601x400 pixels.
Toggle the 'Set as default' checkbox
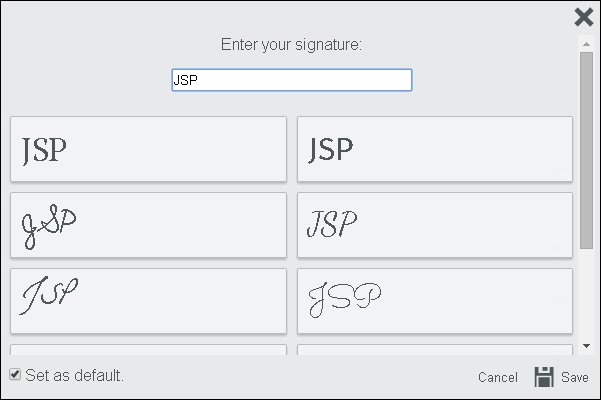(15, 375)
